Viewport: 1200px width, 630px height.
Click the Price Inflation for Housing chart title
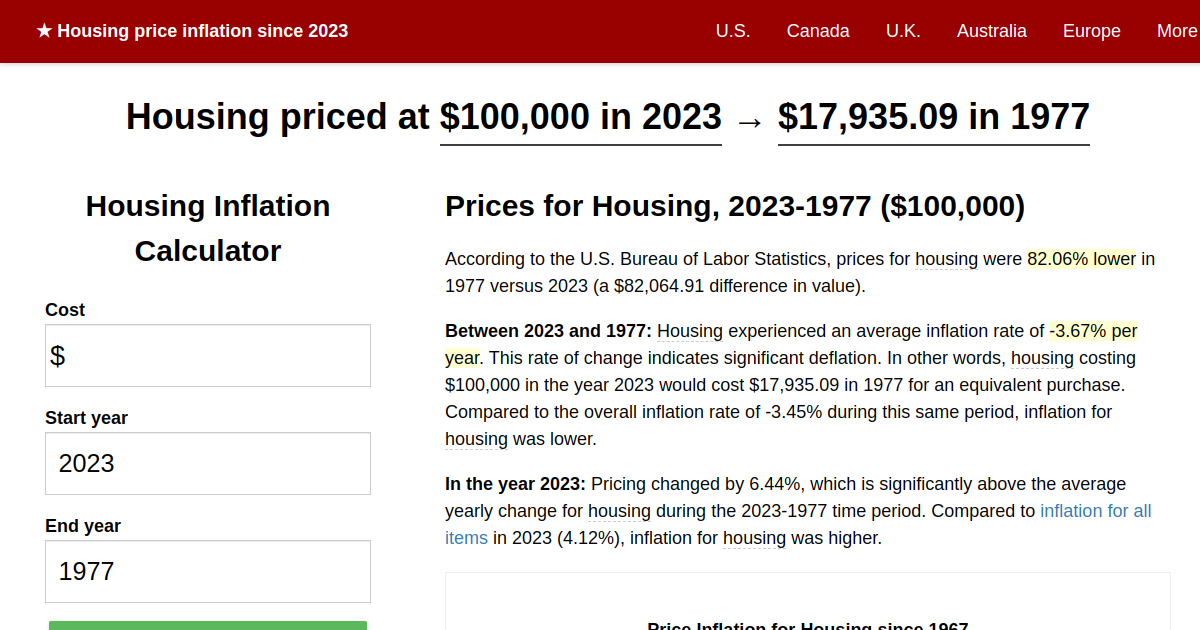[807, 626]
